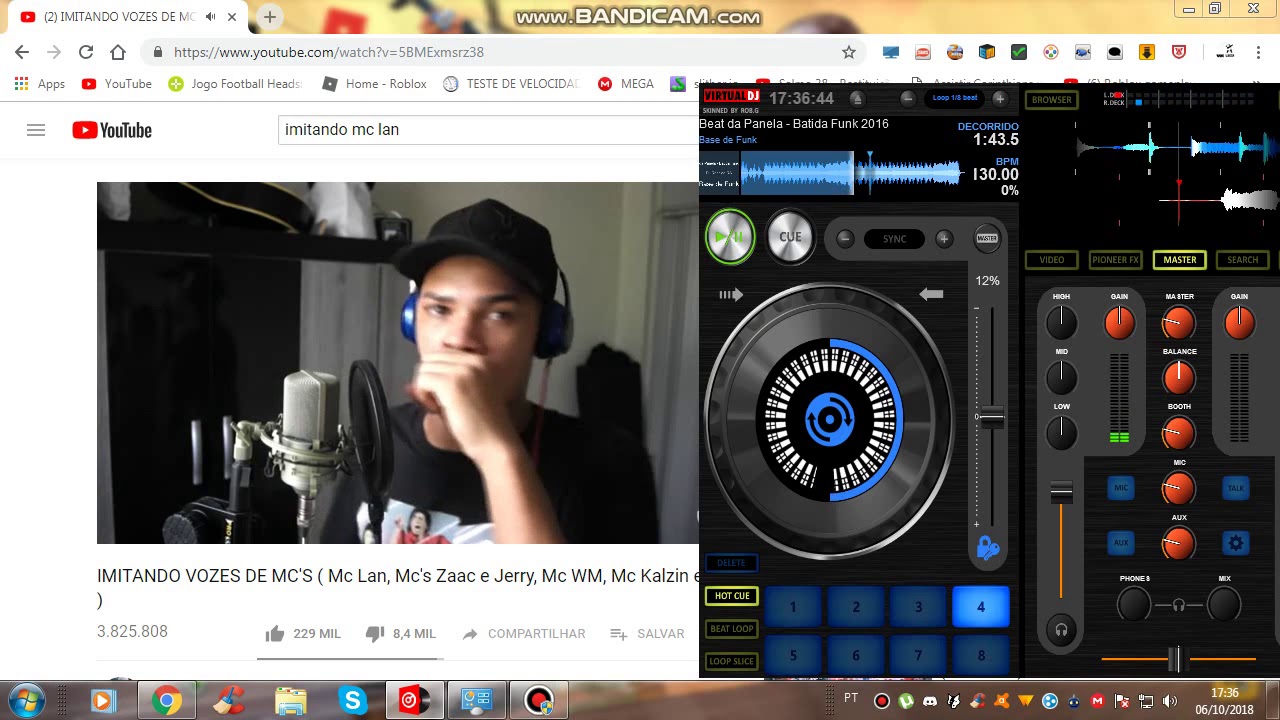1280x720 pixels.
Task: Click the song overview waveform
Action: (x=852, y=173)
